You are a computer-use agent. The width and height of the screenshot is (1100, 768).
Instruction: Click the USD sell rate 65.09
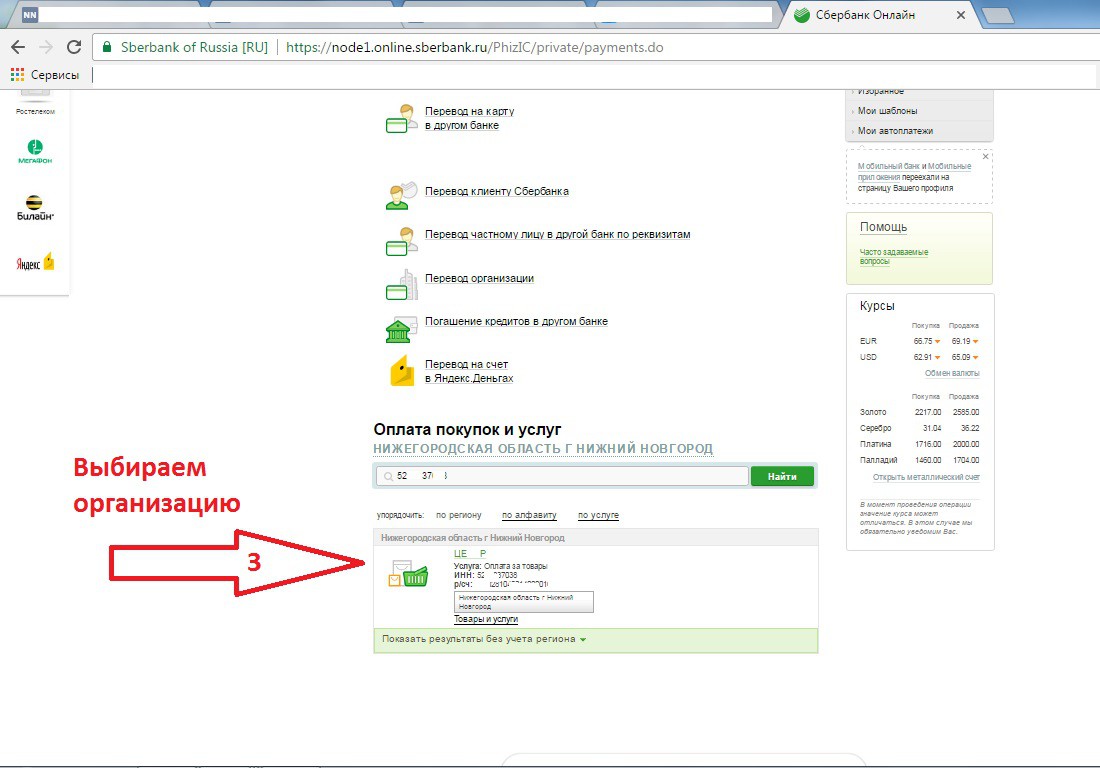960,357
